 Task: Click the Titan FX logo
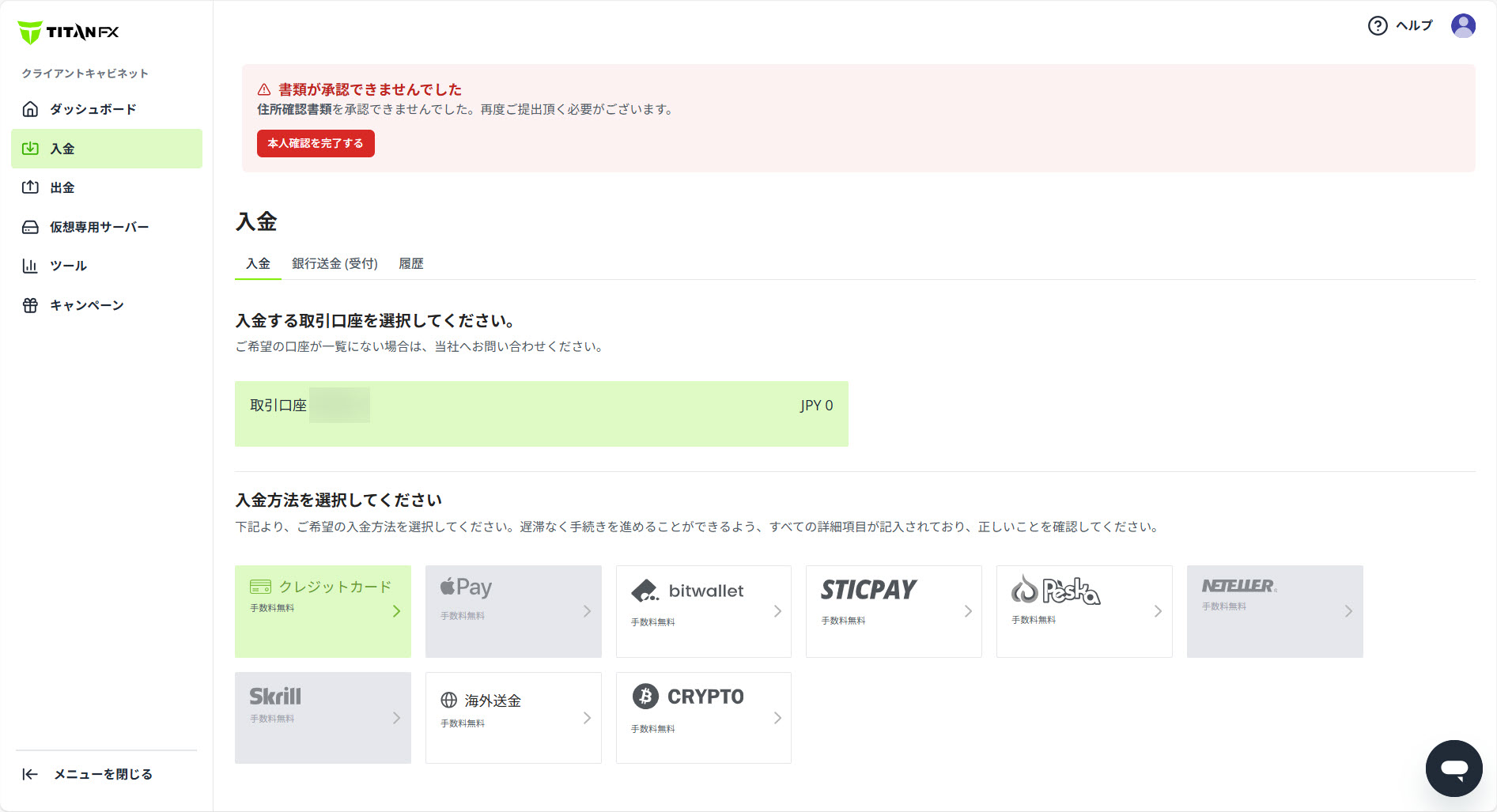(x=68, y=32)
